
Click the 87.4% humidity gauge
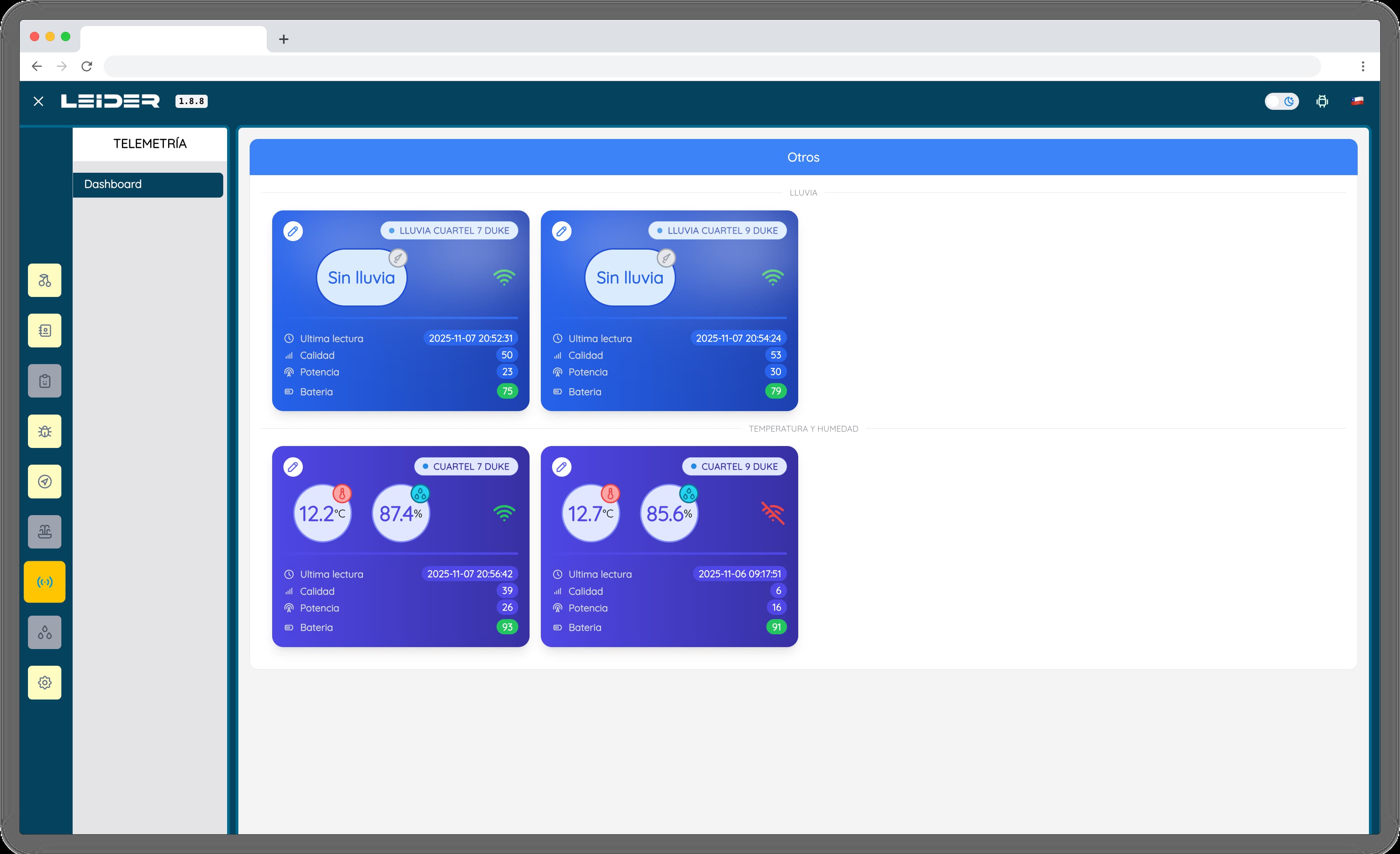[x=401, y=513]
